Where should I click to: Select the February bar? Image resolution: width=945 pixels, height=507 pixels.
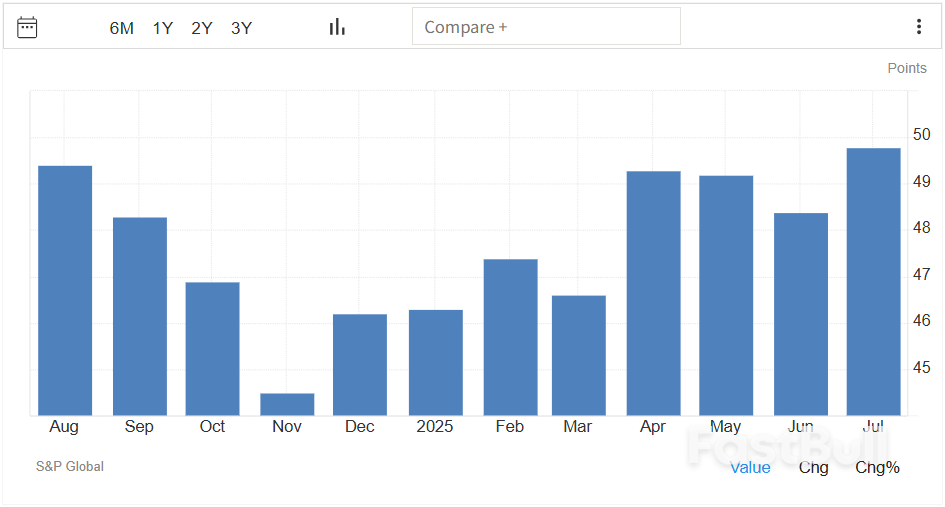click(x=510, y=337)
